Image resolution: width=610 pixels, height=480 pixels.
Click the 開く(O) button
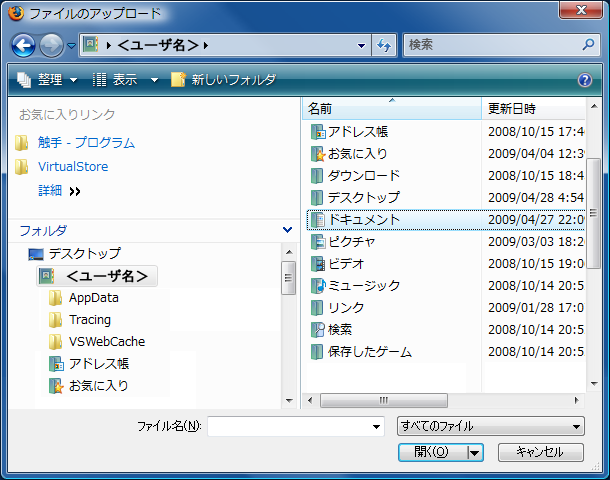pyautogui.click(x=432, y=452)
